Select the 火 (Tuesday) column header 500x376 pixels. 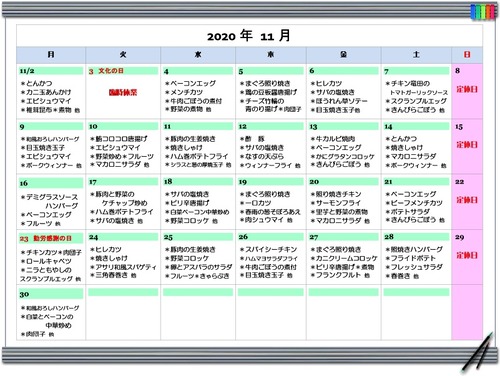[123, 55]
